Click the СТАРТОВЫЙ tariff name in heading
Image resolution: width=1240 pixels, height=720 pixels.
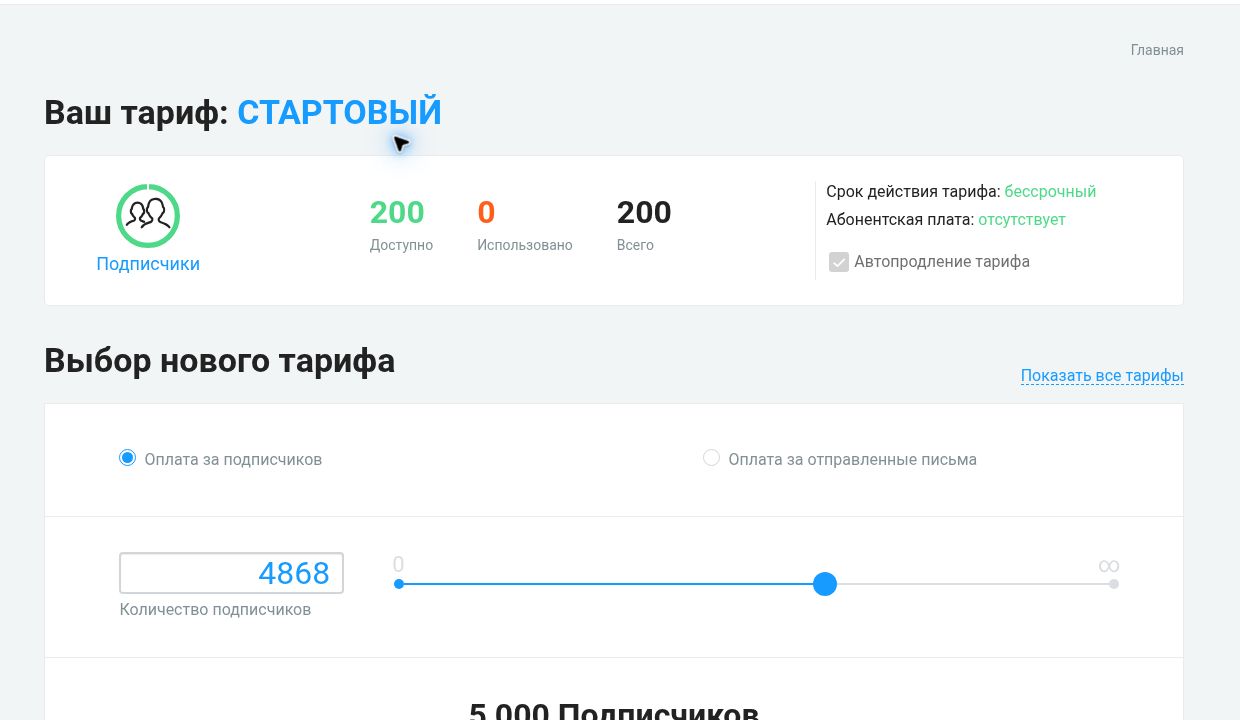point(339,112)
